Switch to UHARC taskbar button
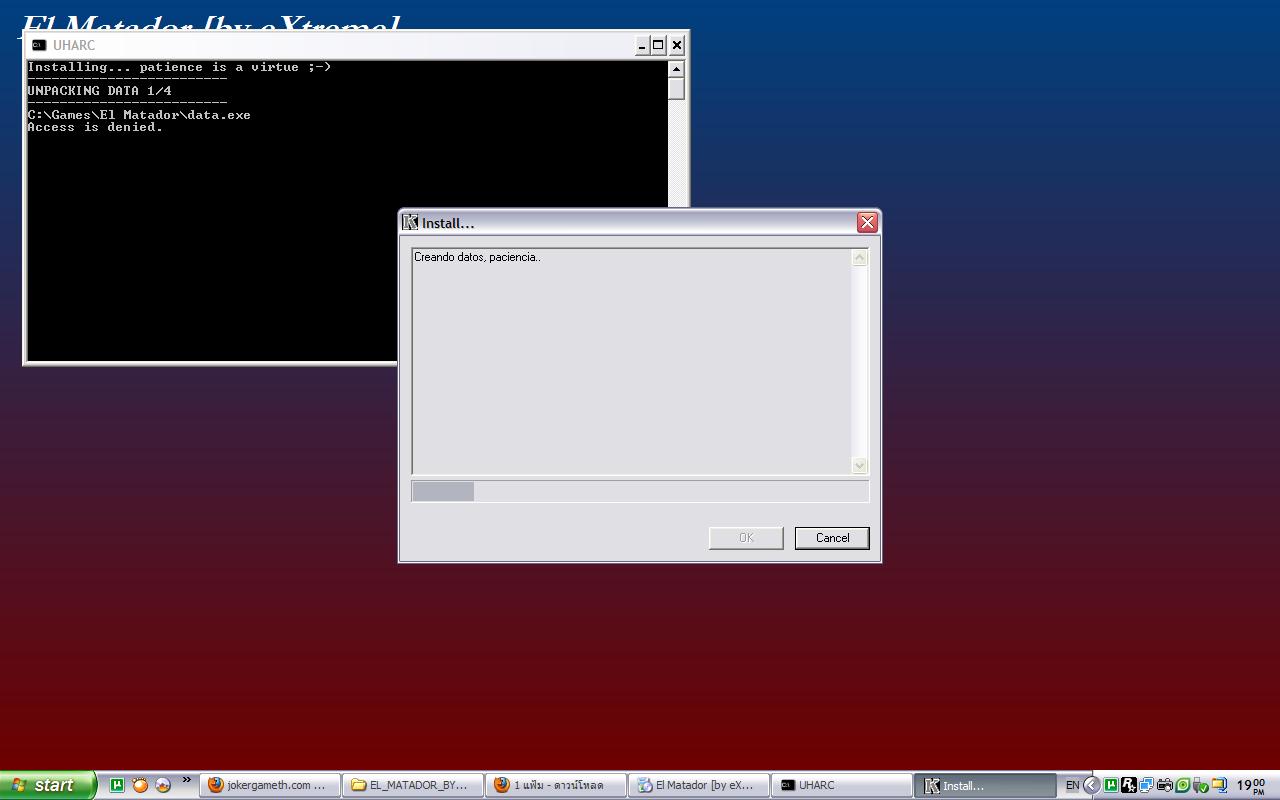Screen dimensions: 1280x800 (x=842, y=785)
